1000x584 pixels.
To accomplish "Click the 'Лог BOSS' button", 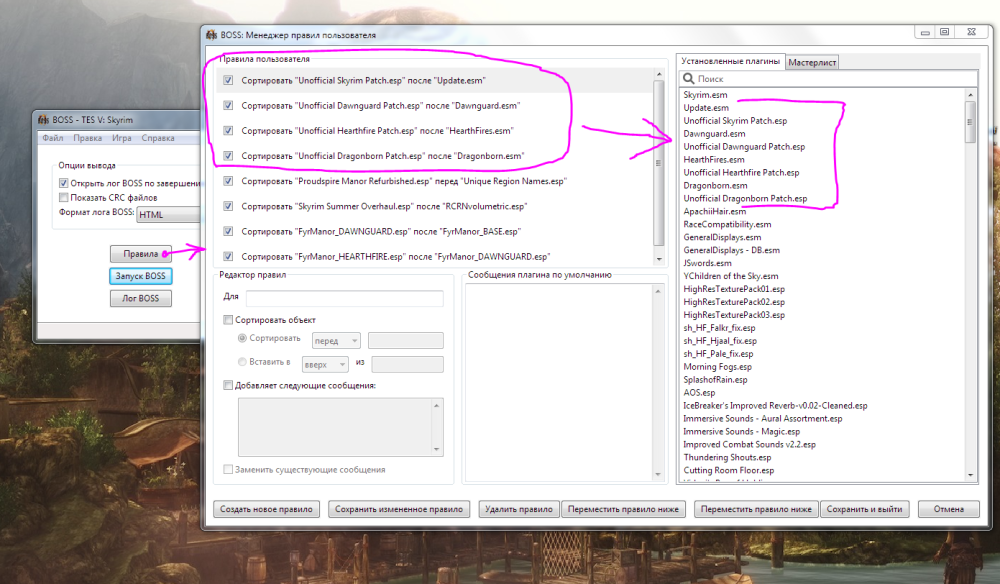I will [x=140, y=298].
